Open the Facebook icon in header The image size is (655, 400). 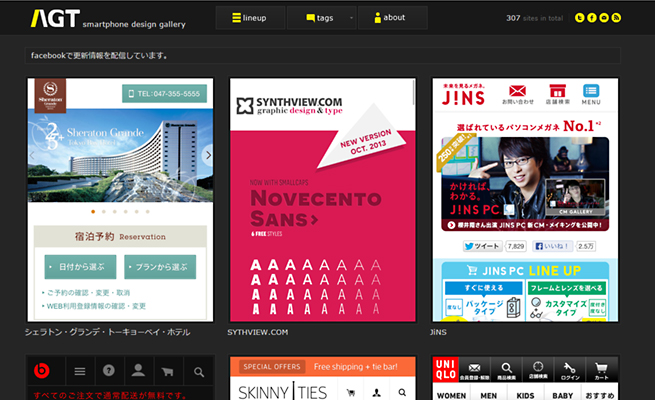592,18
